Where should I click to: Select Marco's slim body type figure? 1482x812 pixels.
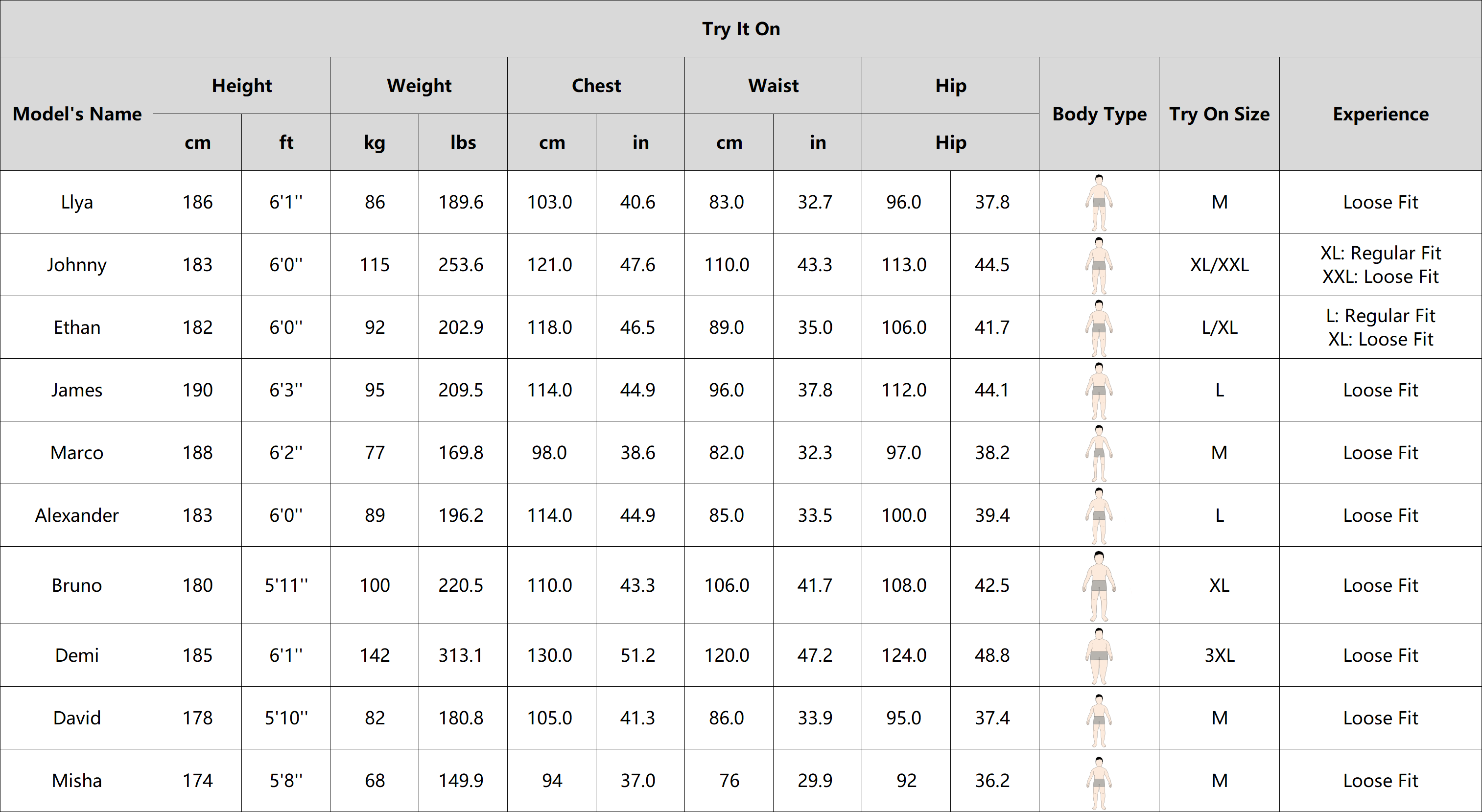1099,453
